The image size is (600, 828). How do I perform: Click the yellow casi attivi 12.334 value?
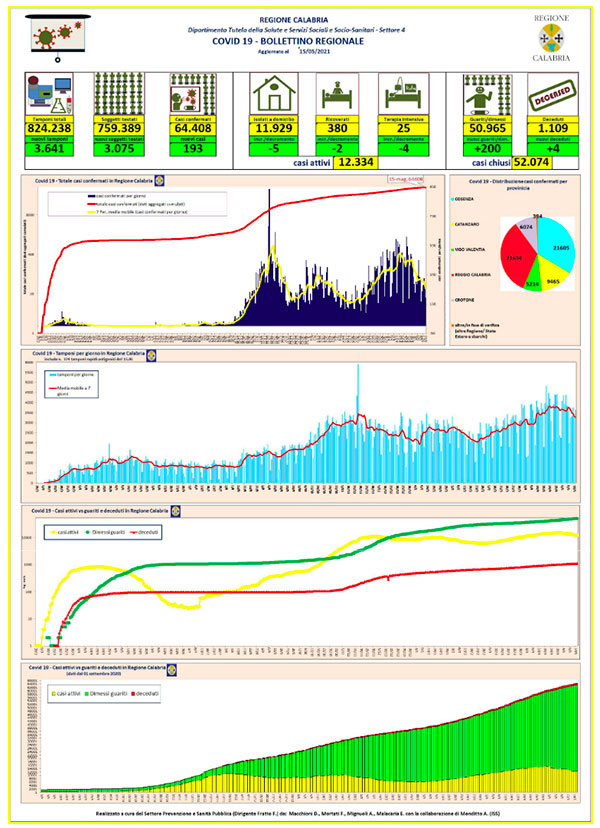355,162
